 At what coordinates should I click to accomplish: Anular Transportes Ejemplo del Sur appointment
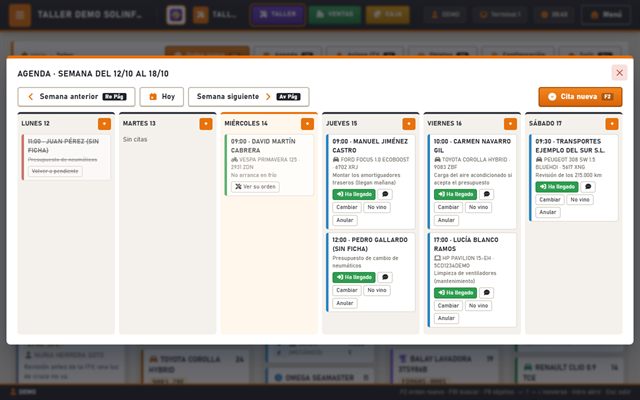tap(548, 212)
